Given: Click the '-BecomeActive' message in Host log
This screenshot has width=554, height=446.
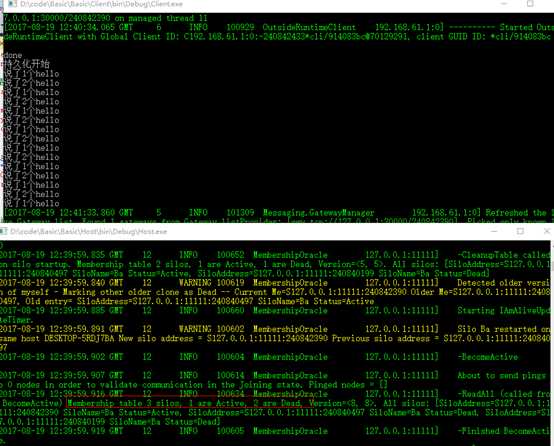Looking at the screenshot, I should (x=488, y=357).
